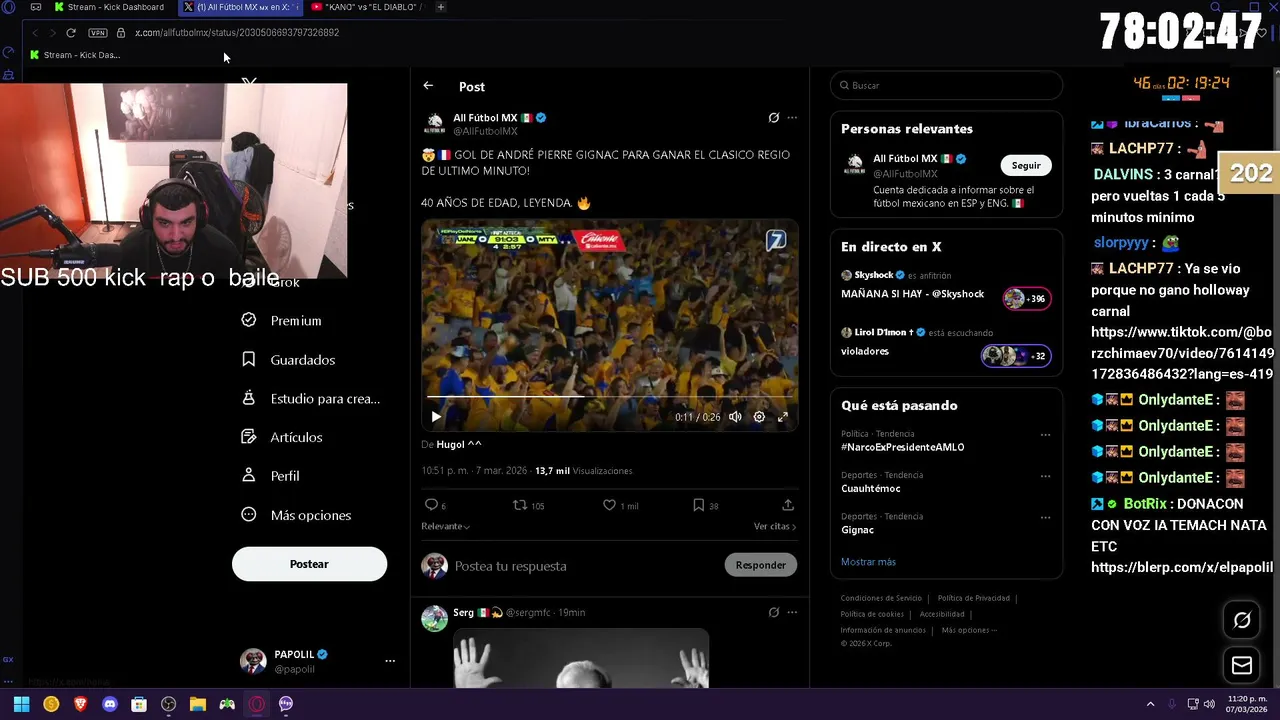Click Mostrar más under trends
Viewport: 1280px width, 720px height.
tap(868, 562)
